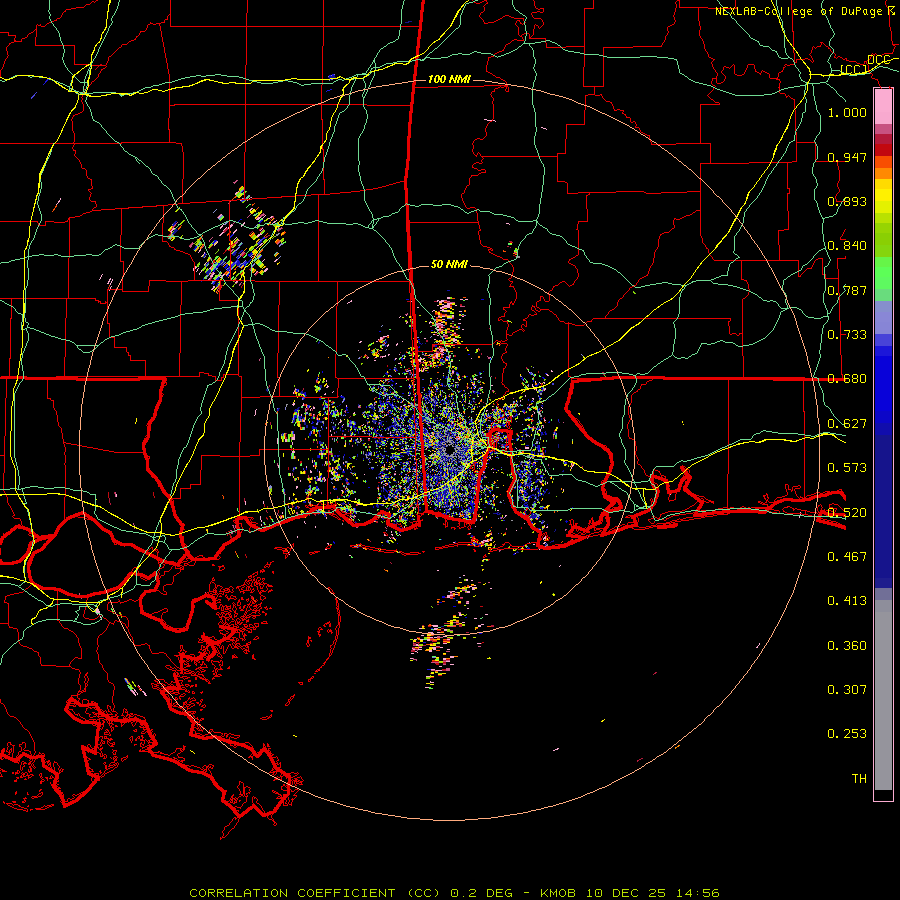
Task: Click the 10 DEC 25 date text
Action: coord(626,893)
